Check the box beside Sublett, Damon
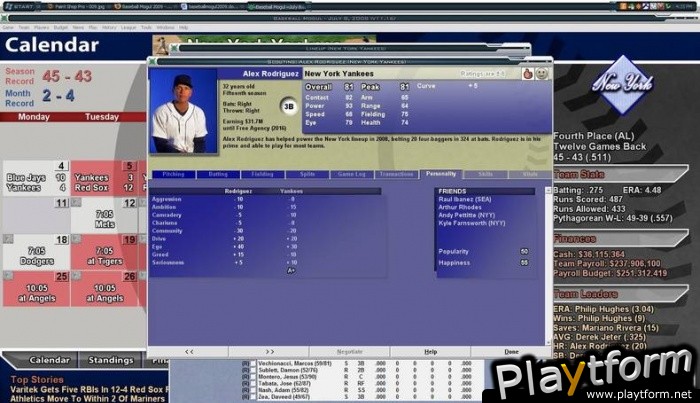Screen dimensions: 700x403 click(253, 370)
